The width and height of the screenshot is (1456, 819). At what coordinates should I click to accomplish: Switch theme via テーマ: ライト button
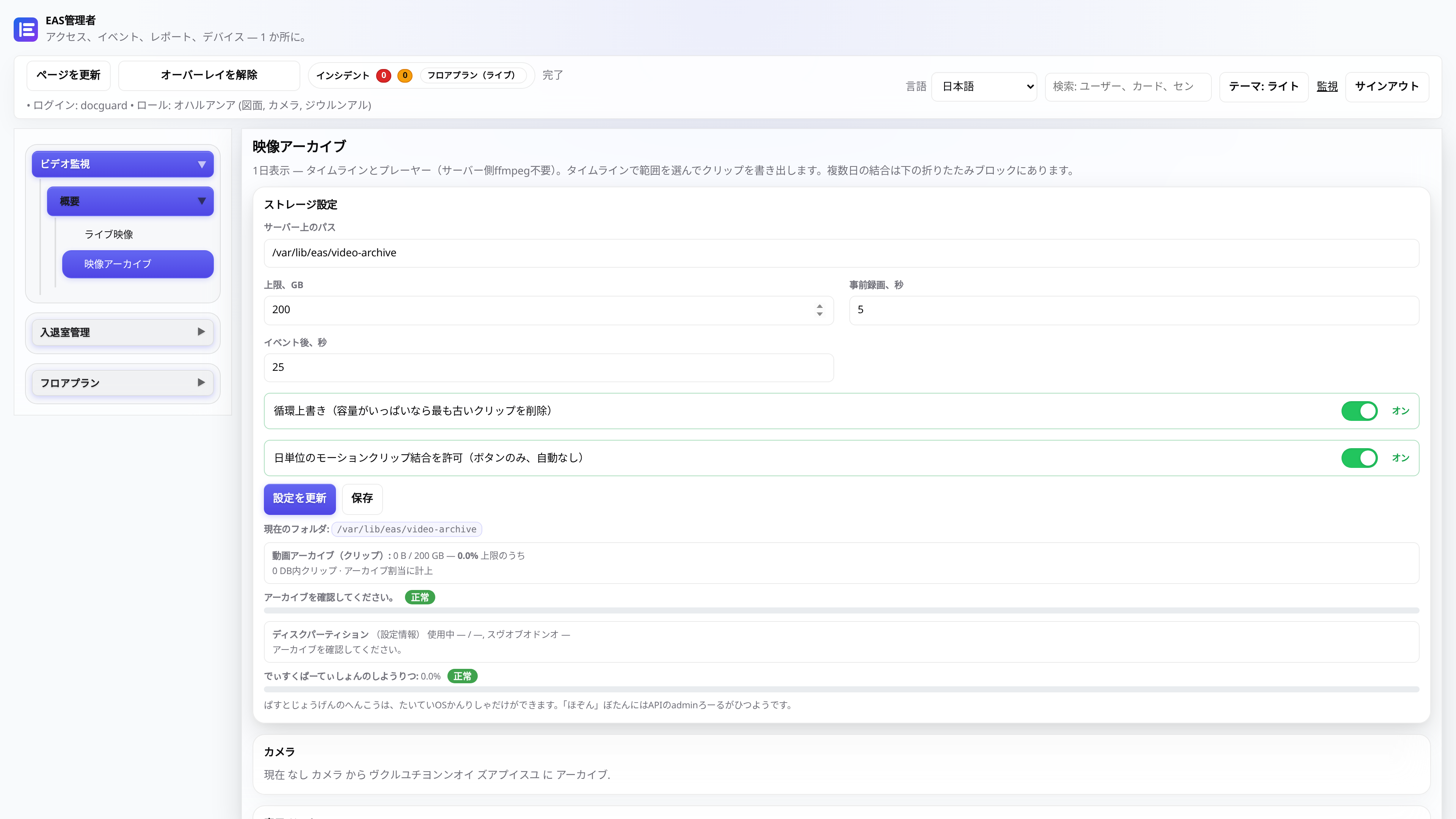click(1264, 86)
